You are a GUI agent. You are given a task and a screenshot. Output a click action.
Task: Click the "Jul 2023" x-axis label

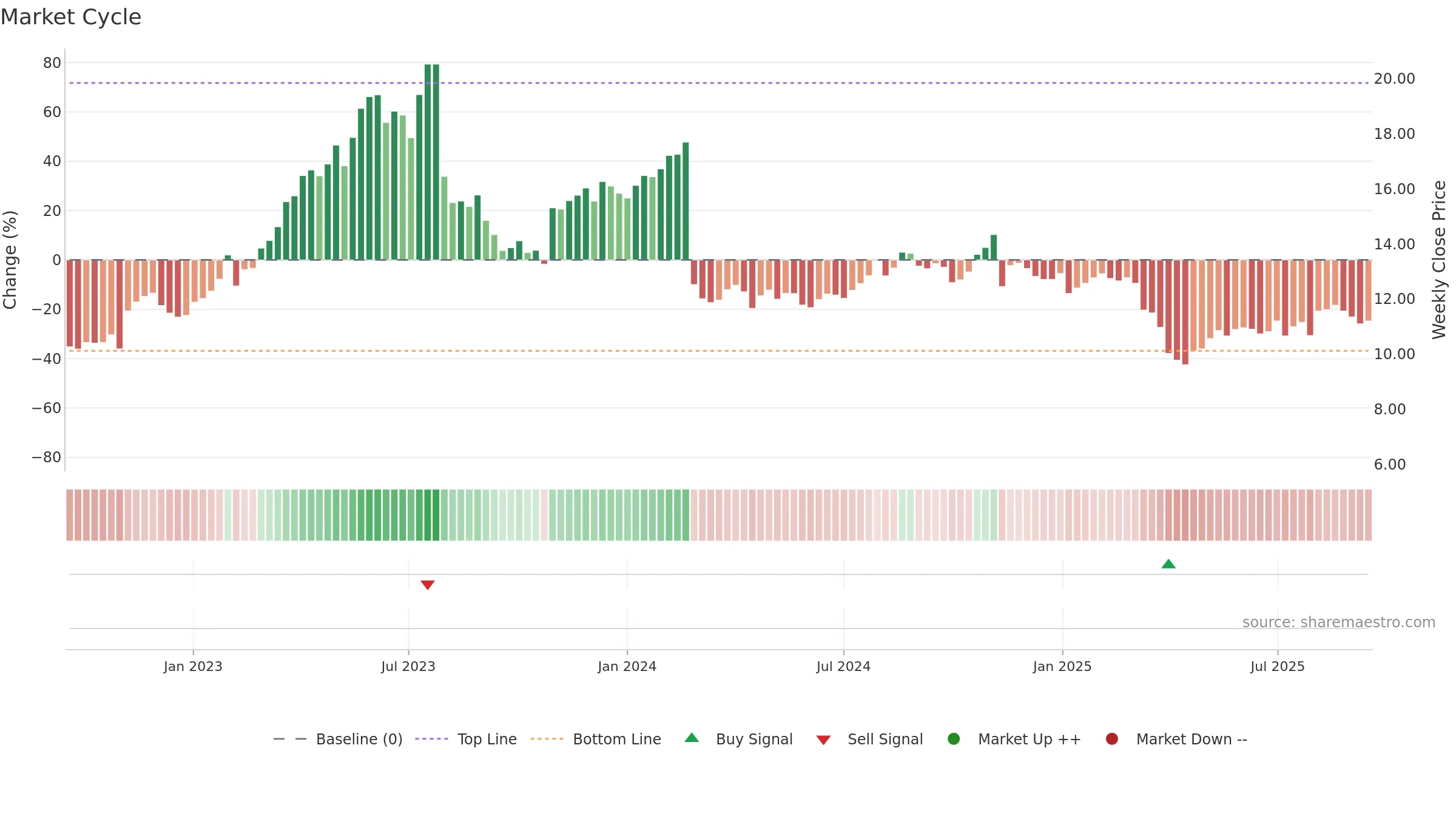(x=408, y=667)
